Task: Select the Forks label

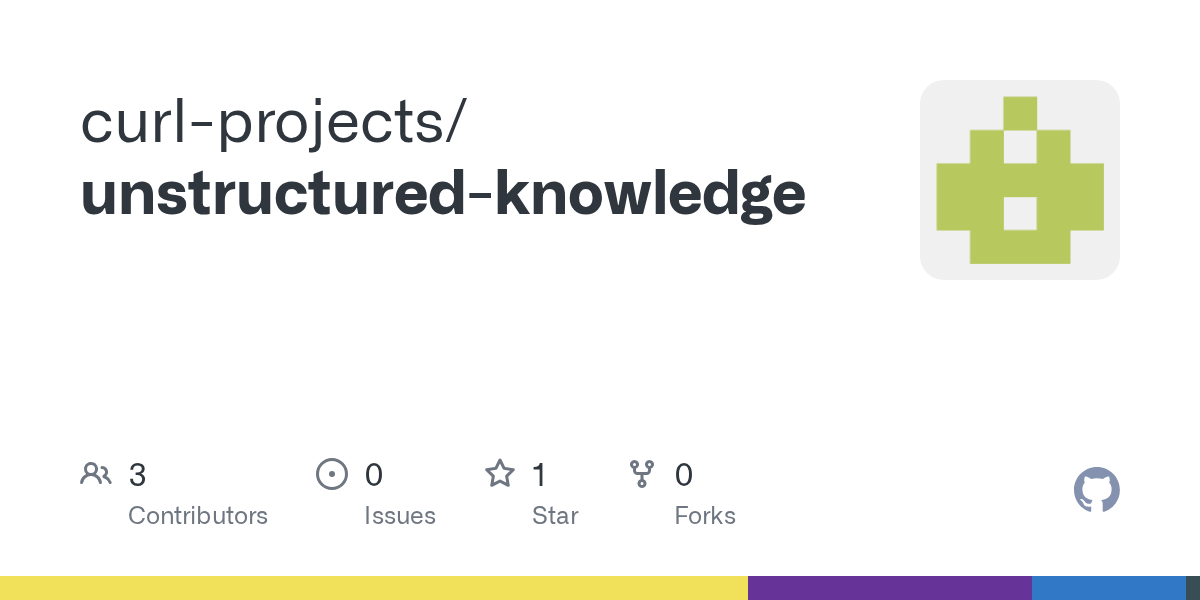Action: coord(705,516)
